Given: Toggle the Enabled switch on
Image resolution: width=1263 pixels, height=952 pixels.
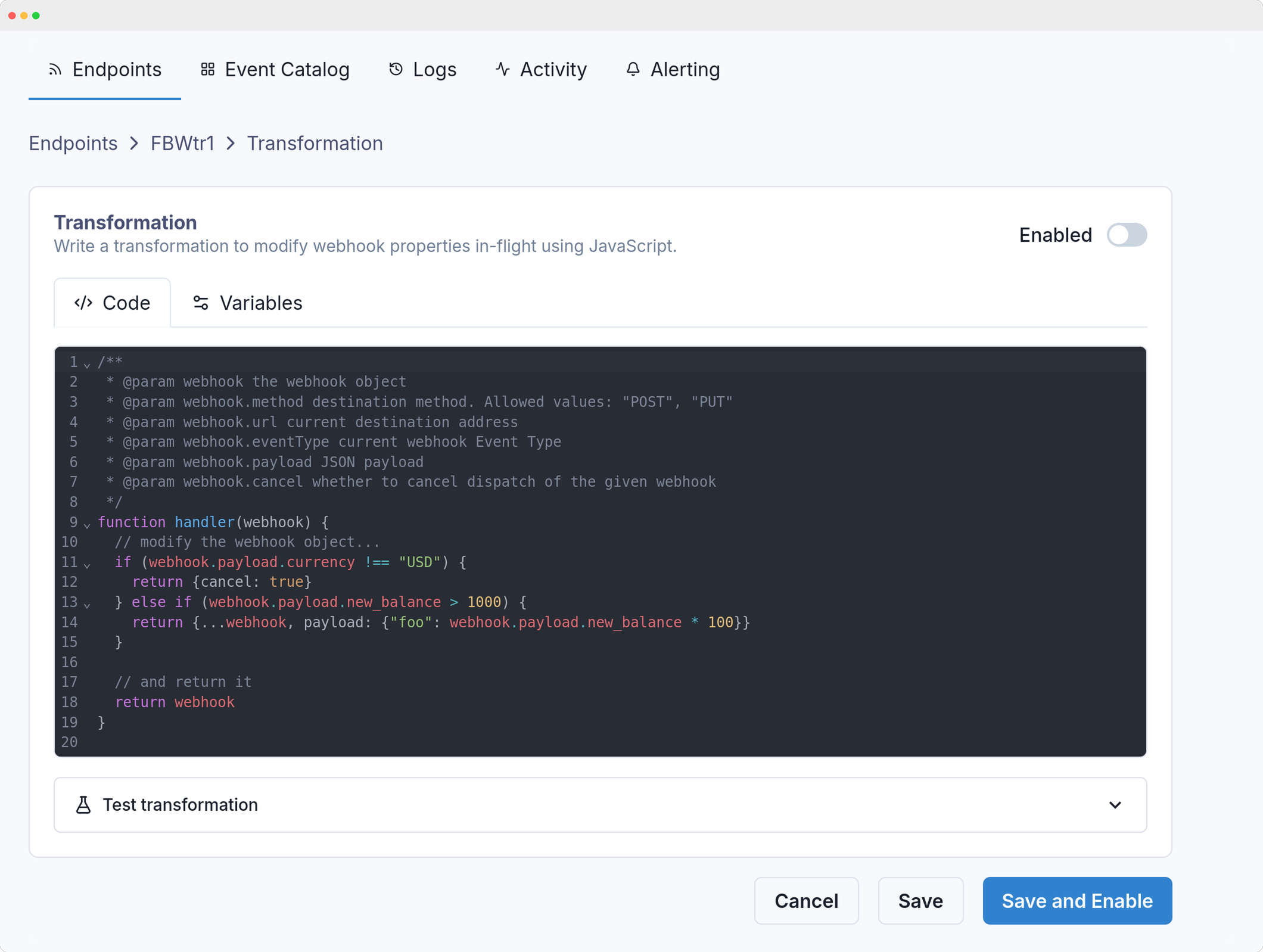Looking at the screenshot, I should point(1127,235).
